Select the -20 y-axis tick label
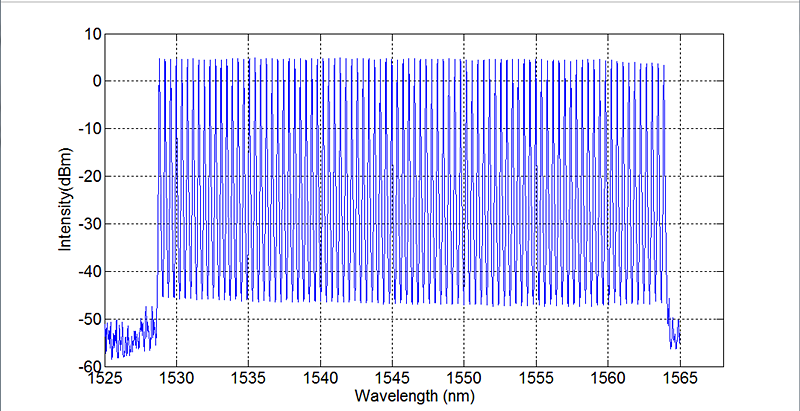 pos(89,177)
